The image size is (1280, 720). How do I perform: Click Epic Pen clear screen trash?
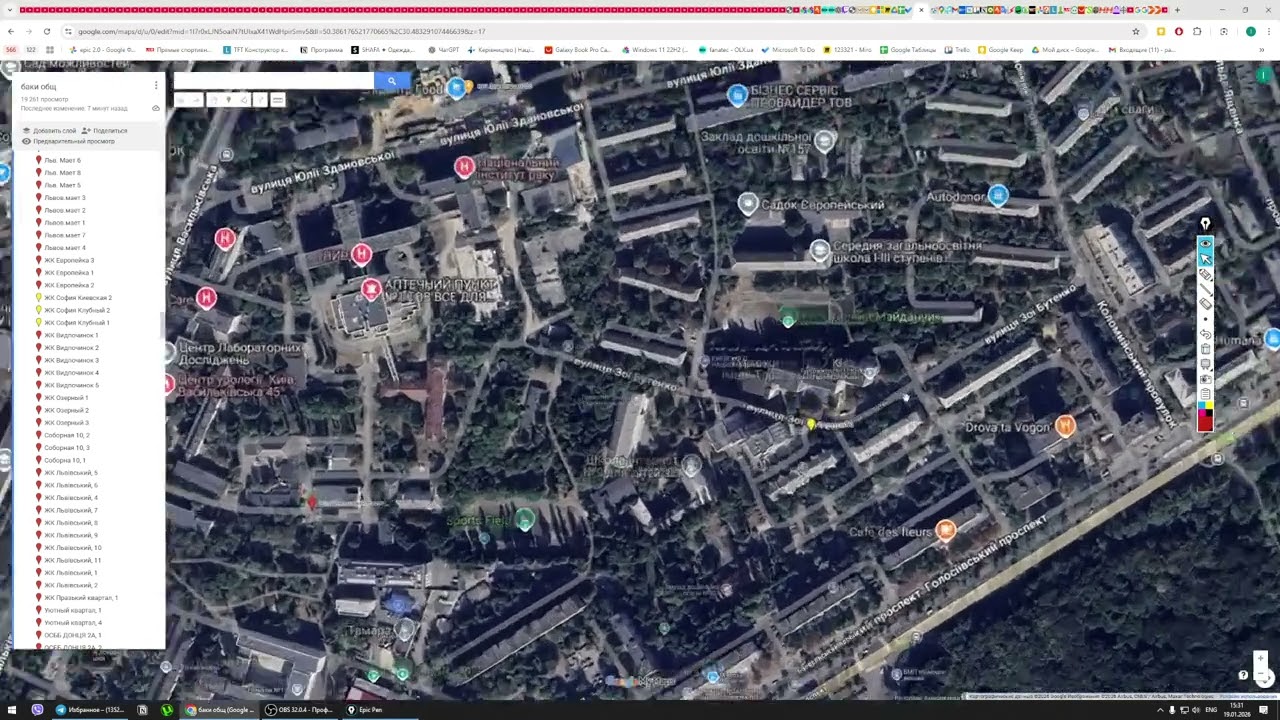click(1205, 348)
